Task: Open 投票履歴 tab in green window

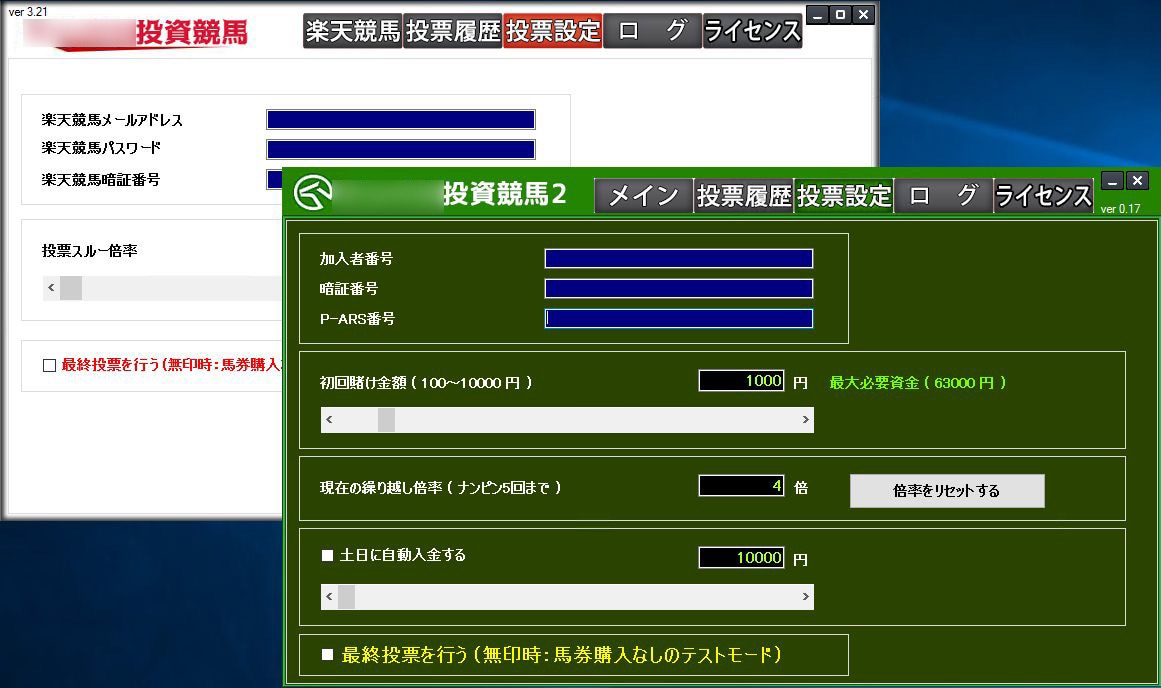Action: [743, 196]
